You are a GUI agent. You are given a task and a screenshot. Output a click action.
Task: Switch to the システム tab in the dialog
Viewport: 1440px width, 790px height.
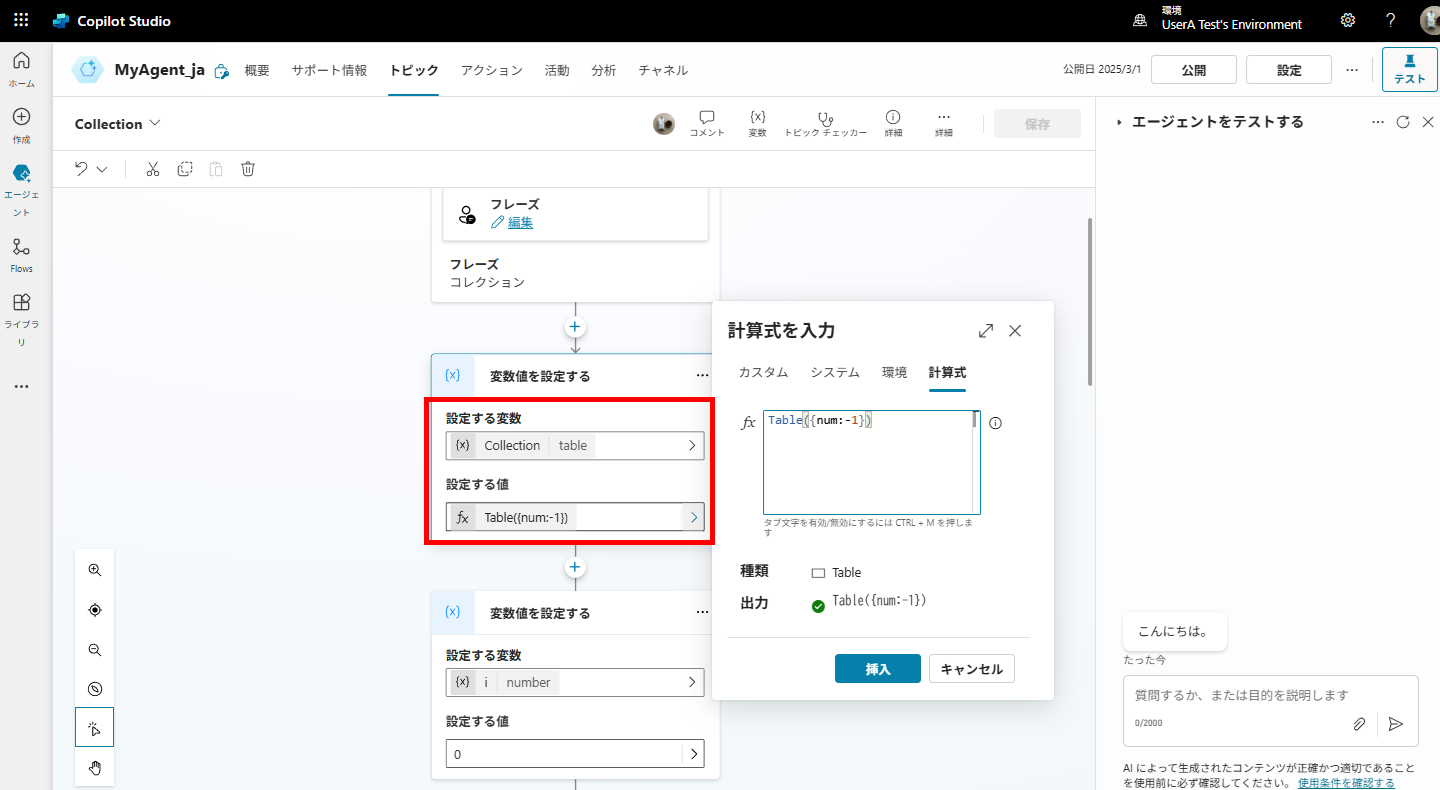(x=835, y=371)
